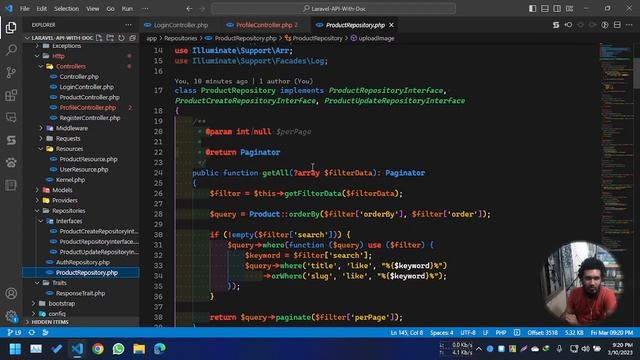640x360 pixels.
Task: Expand the bootstrap folder
Action: 61,303
